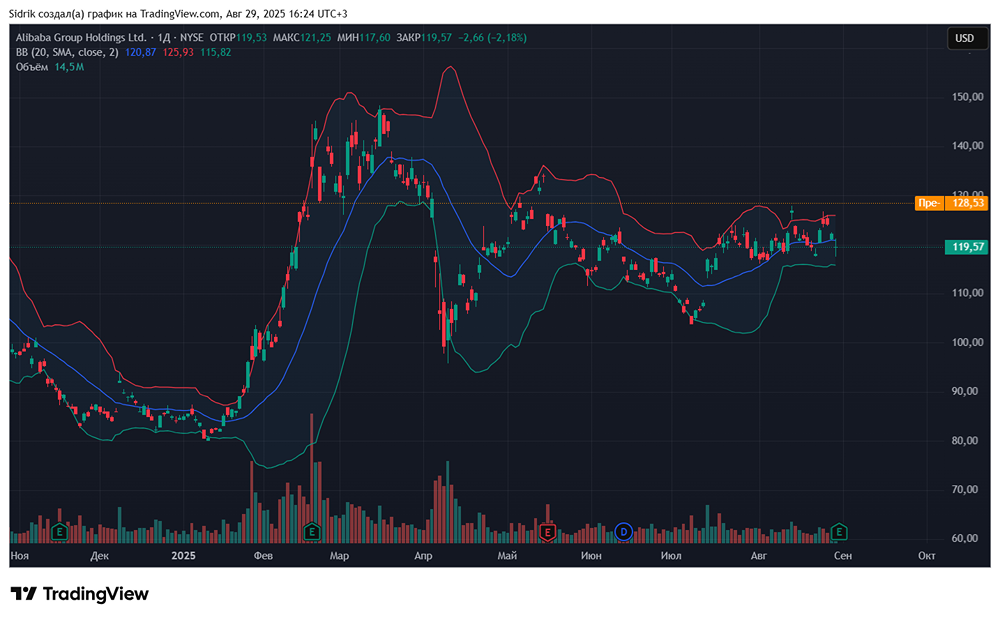Viewport: 1000px width, 620px height.
Task: Click the red earnings marker after Май
Action: [547, 531]
